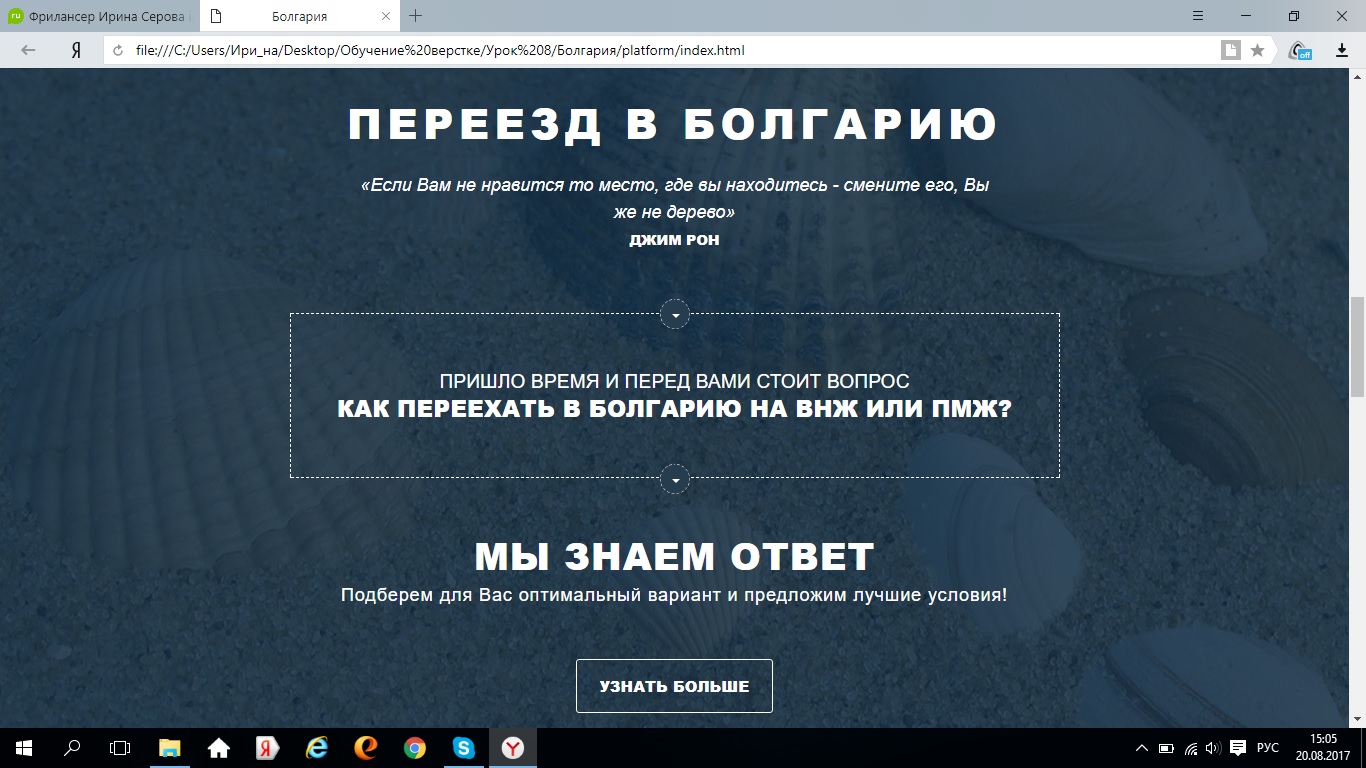Click the line Подберем для Вас оптимальный вариант

(x=674, y=595)
